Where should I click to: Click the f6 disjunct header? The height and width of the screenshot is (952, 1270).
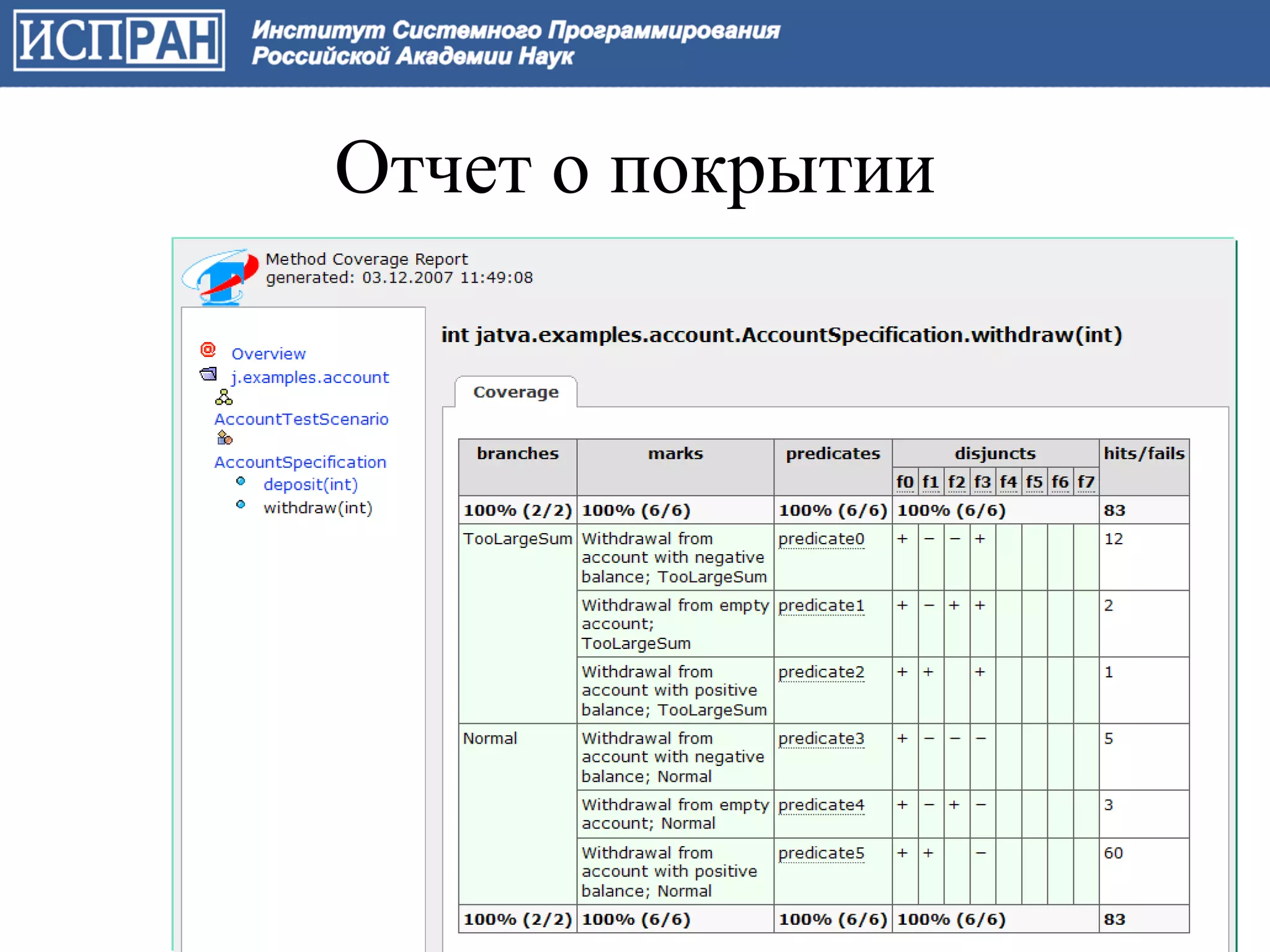tap(1060, 482)
